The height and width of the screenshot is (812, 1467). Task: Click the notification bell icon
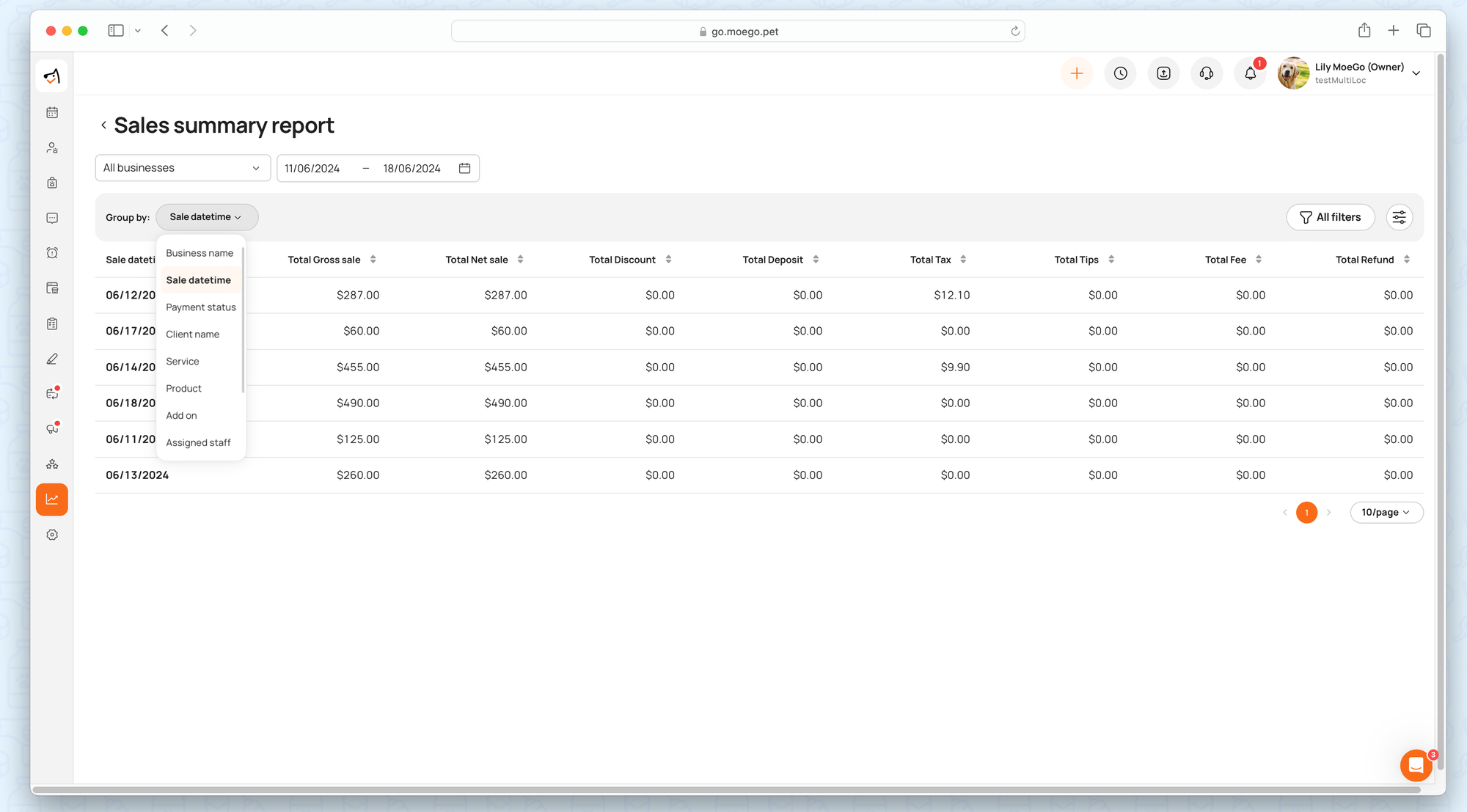1250,73
